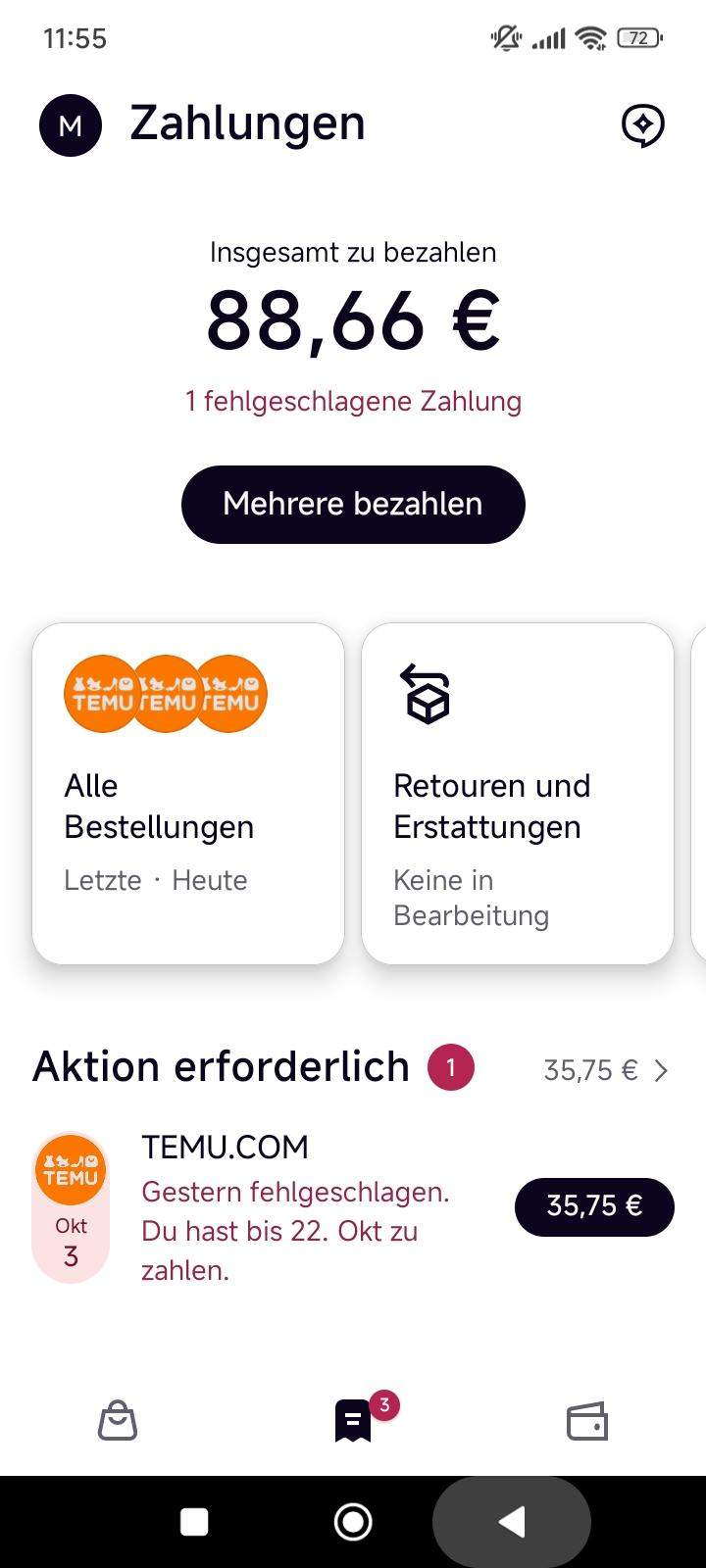The image size is (706, 1568).
Task: Pay the 35,75 € Temu amount button
Action: click(x=594, y=1206)
